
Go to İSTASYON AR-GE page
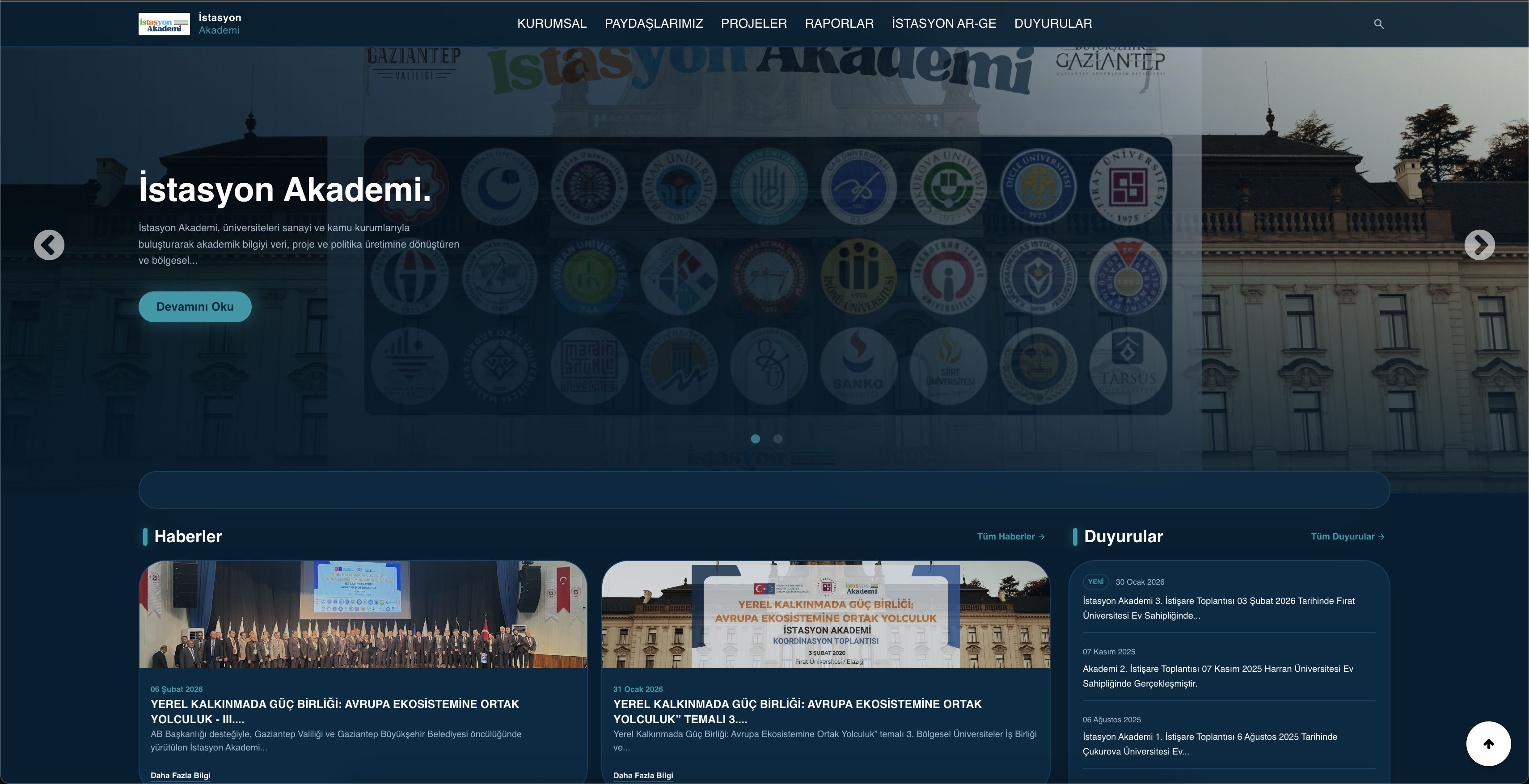point(943,24)
